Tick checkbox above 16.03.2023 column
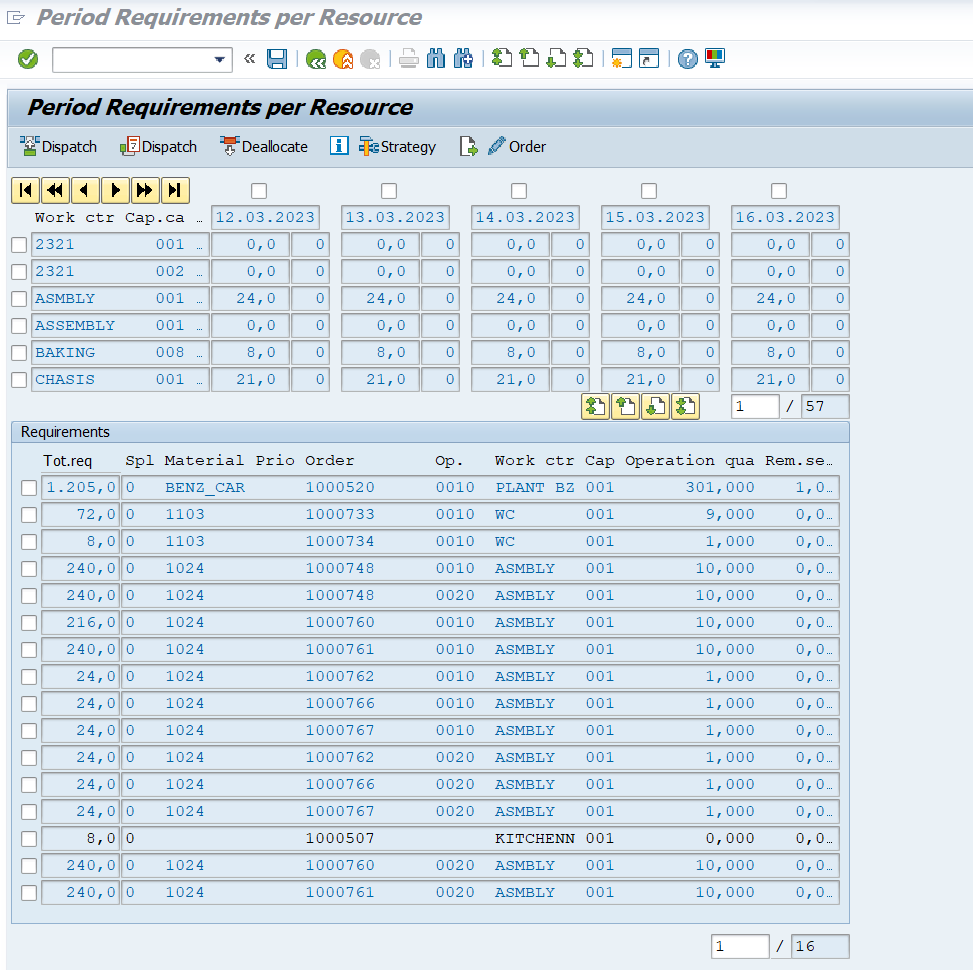 (x=779, y=191)
